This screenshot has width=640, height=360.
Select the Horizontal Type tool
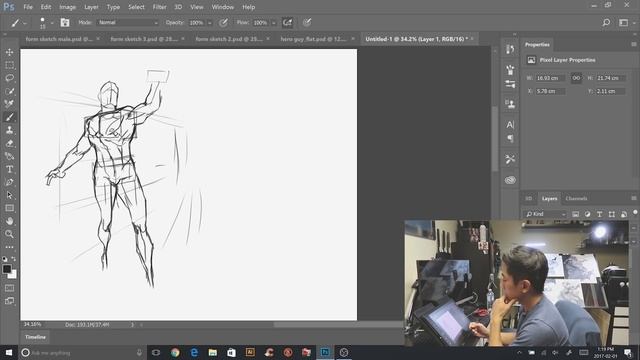pos(9,169)
